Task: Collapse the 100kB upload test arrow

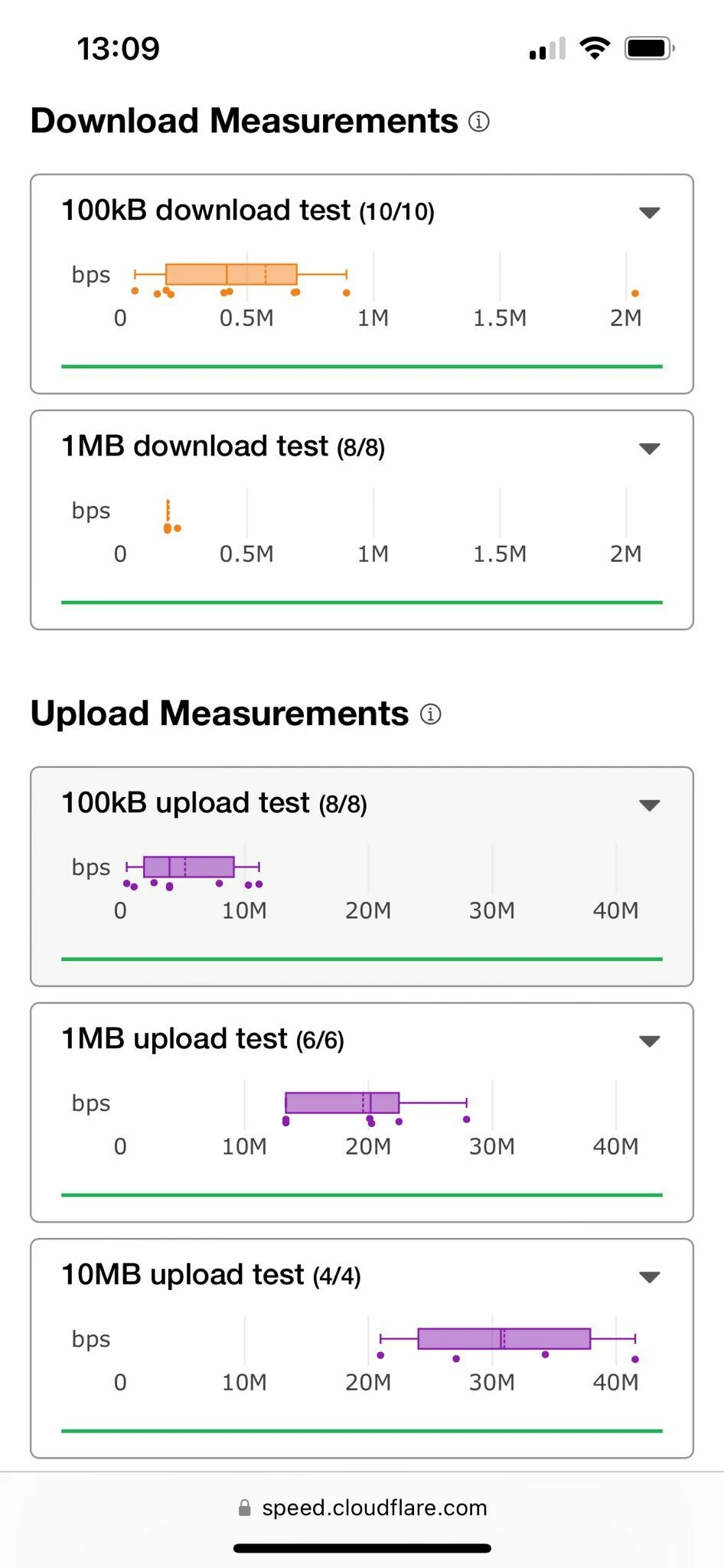Action: (x=649, y=805)
